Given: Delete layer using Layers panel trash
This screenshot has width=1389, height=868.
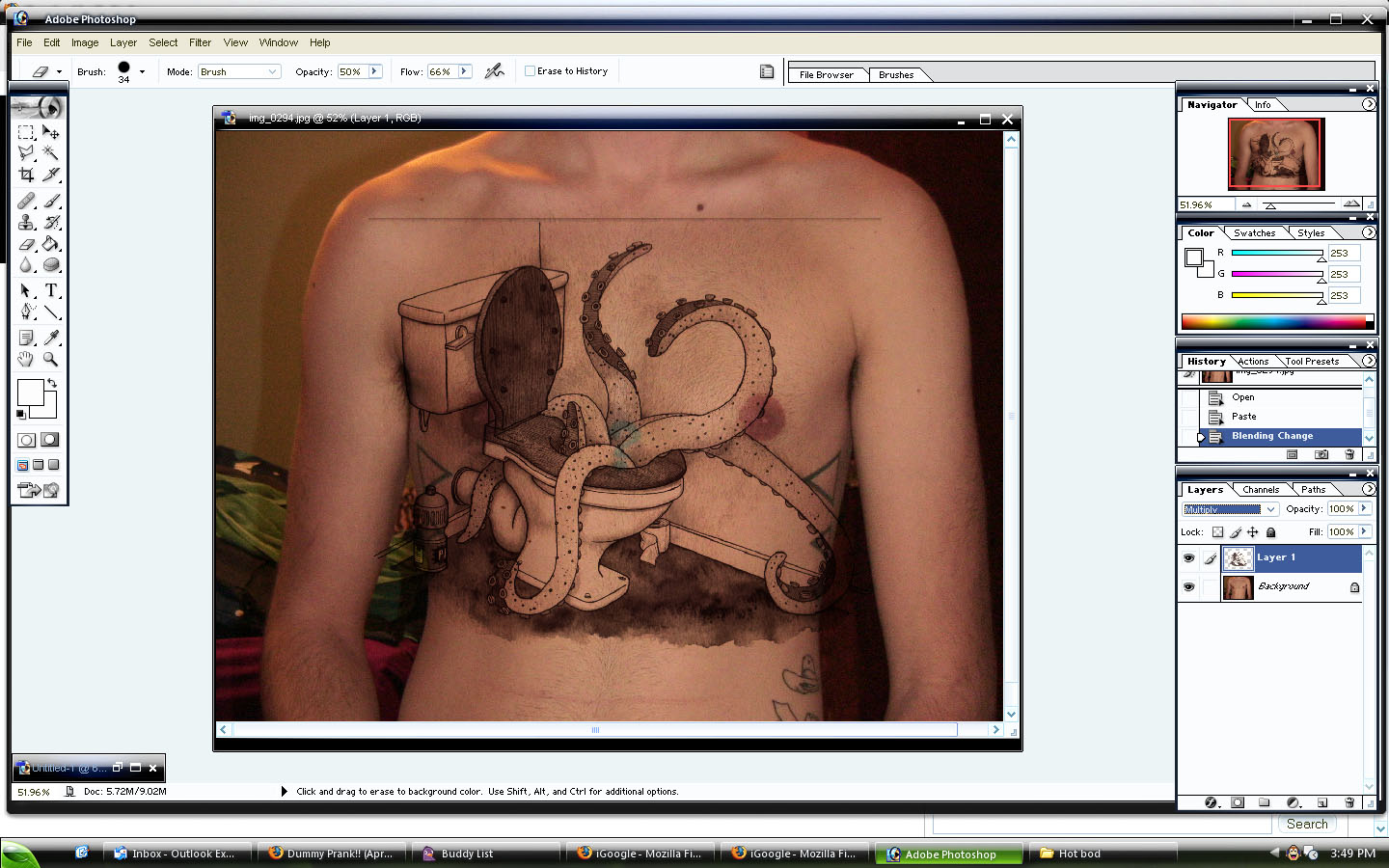Looking at the screenshot, I should pos(1349,802).
